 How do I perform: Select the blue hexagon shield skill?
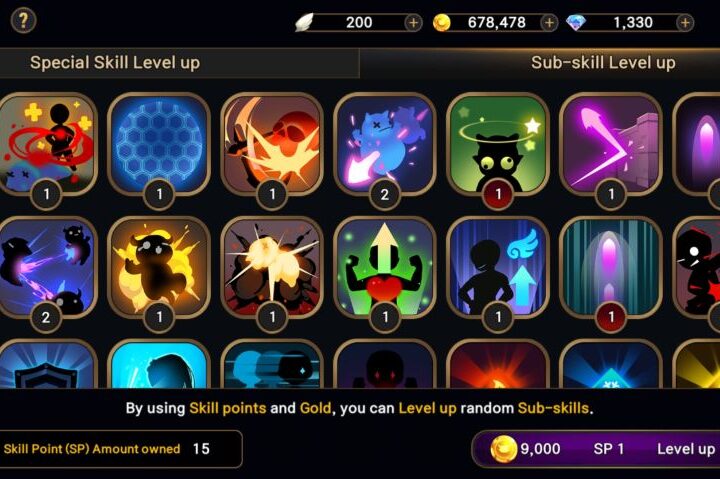point(159,145)
